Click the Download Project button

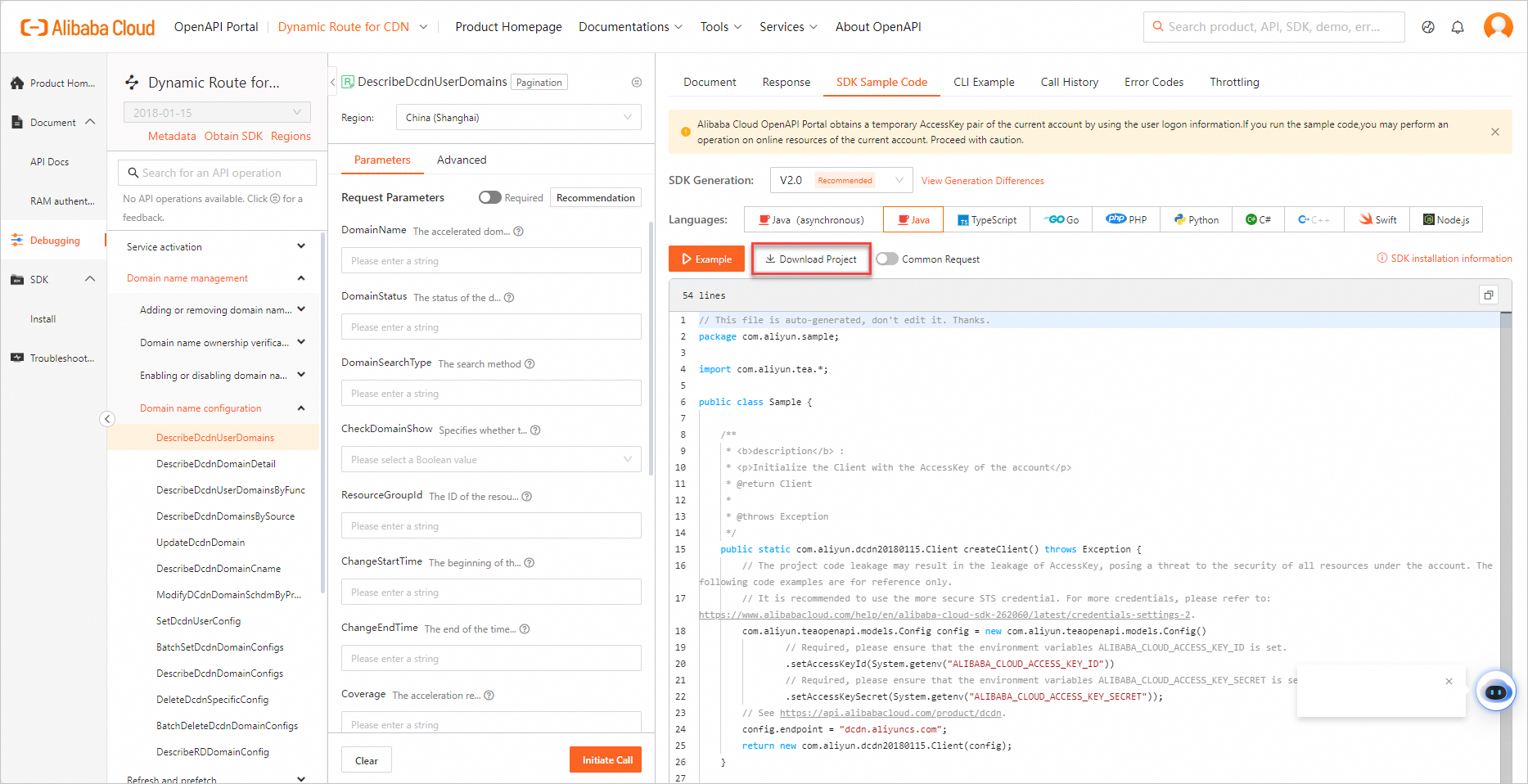pos(811,259)
